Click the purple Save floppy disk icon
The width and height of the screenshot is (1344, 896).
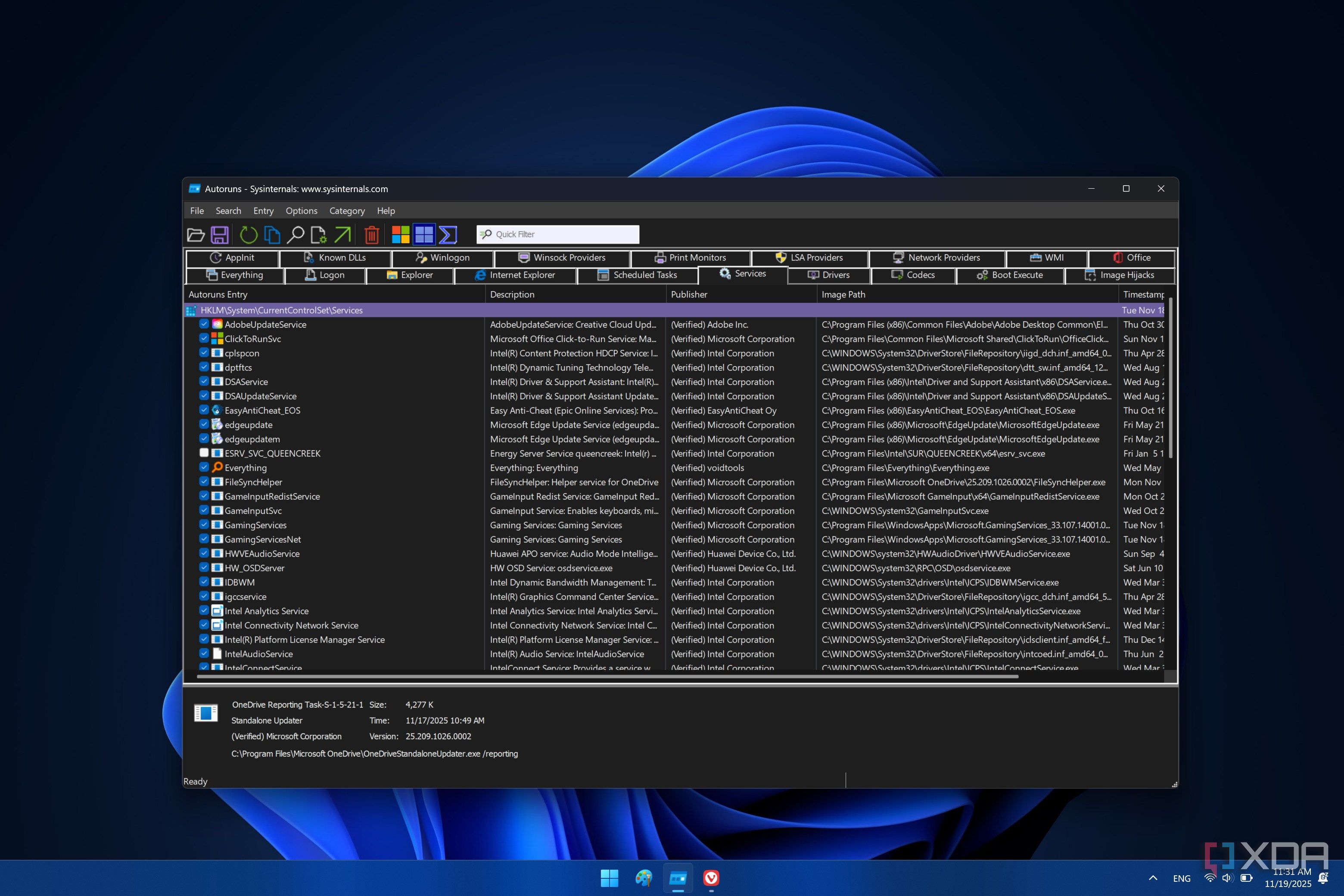pos(219,234)
